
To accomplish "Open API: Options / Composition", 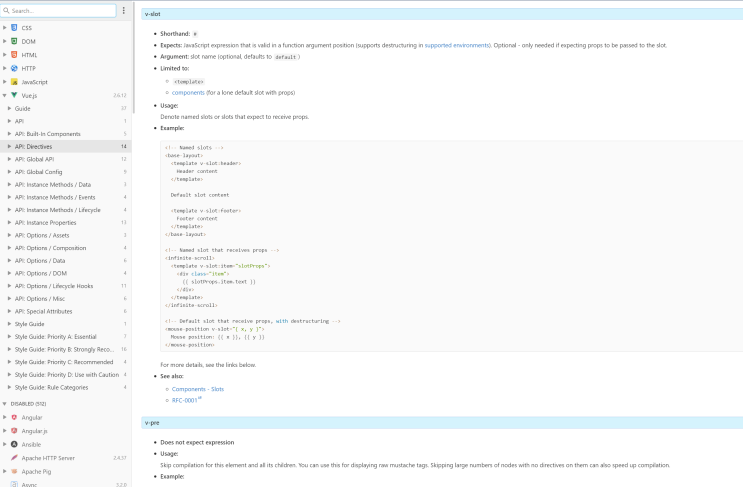I will [x=66, y=248].
